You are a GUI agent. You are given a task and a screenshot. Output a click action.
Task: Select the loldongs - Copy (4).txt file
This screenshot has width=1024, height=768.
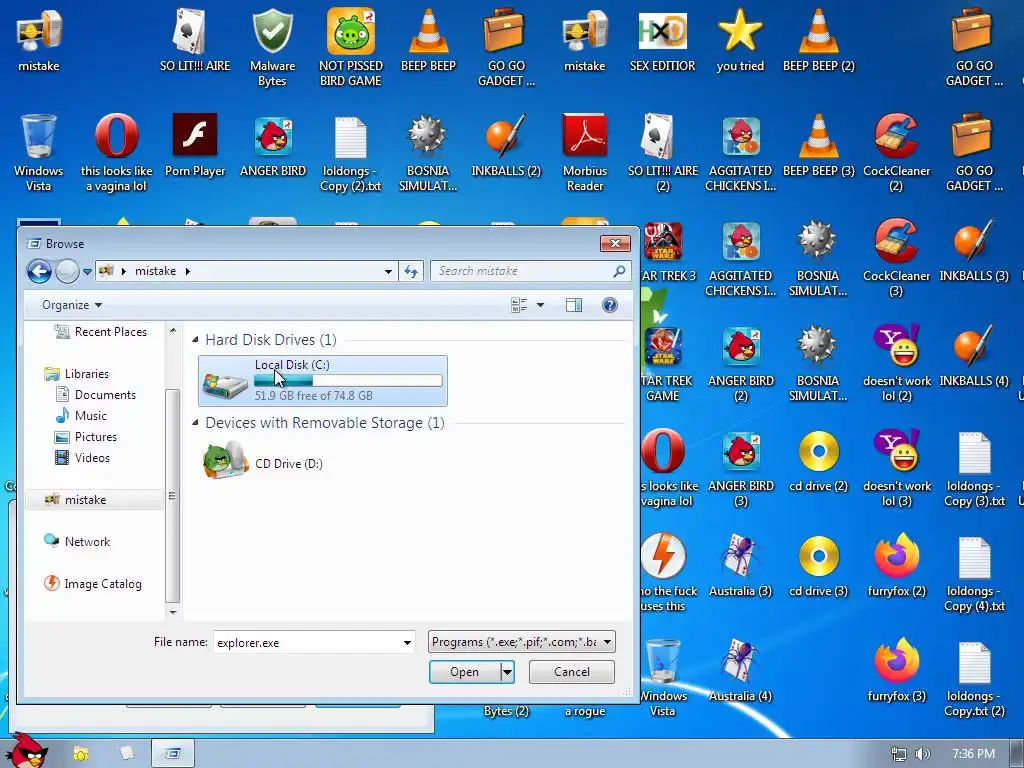point(974,573)
